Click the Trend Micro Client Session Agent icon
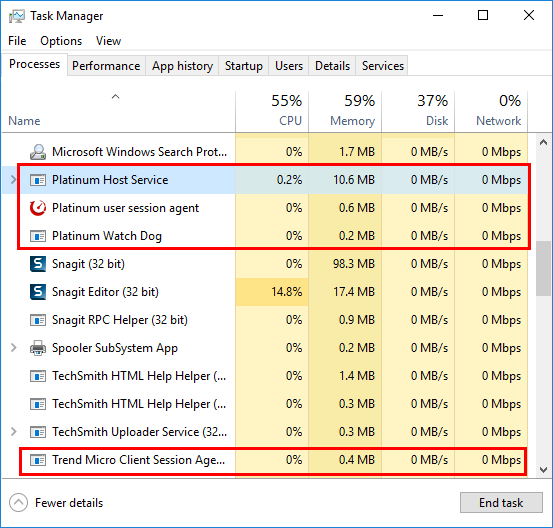Screen dimensions: 553x528 [38, 460]
